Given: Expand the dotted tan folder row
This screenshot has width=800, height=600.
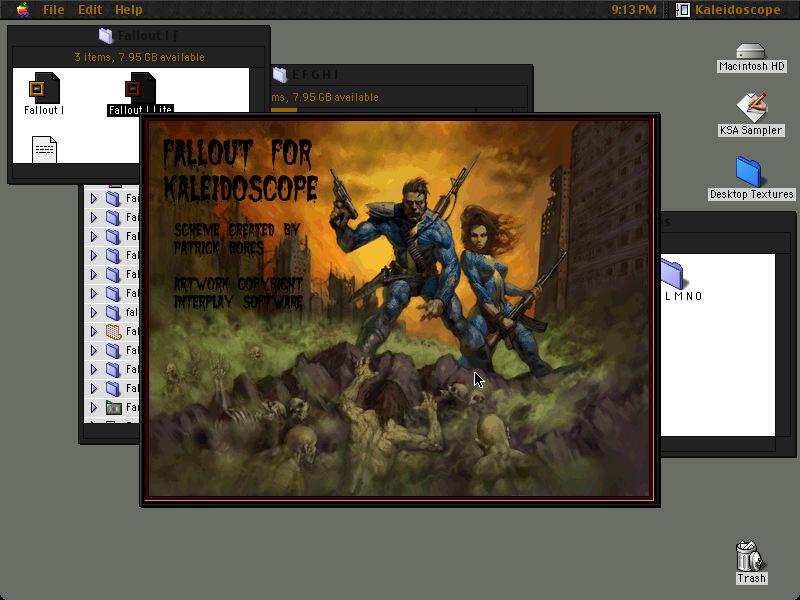Looking at the screenshot, I should tap(94, 331).
